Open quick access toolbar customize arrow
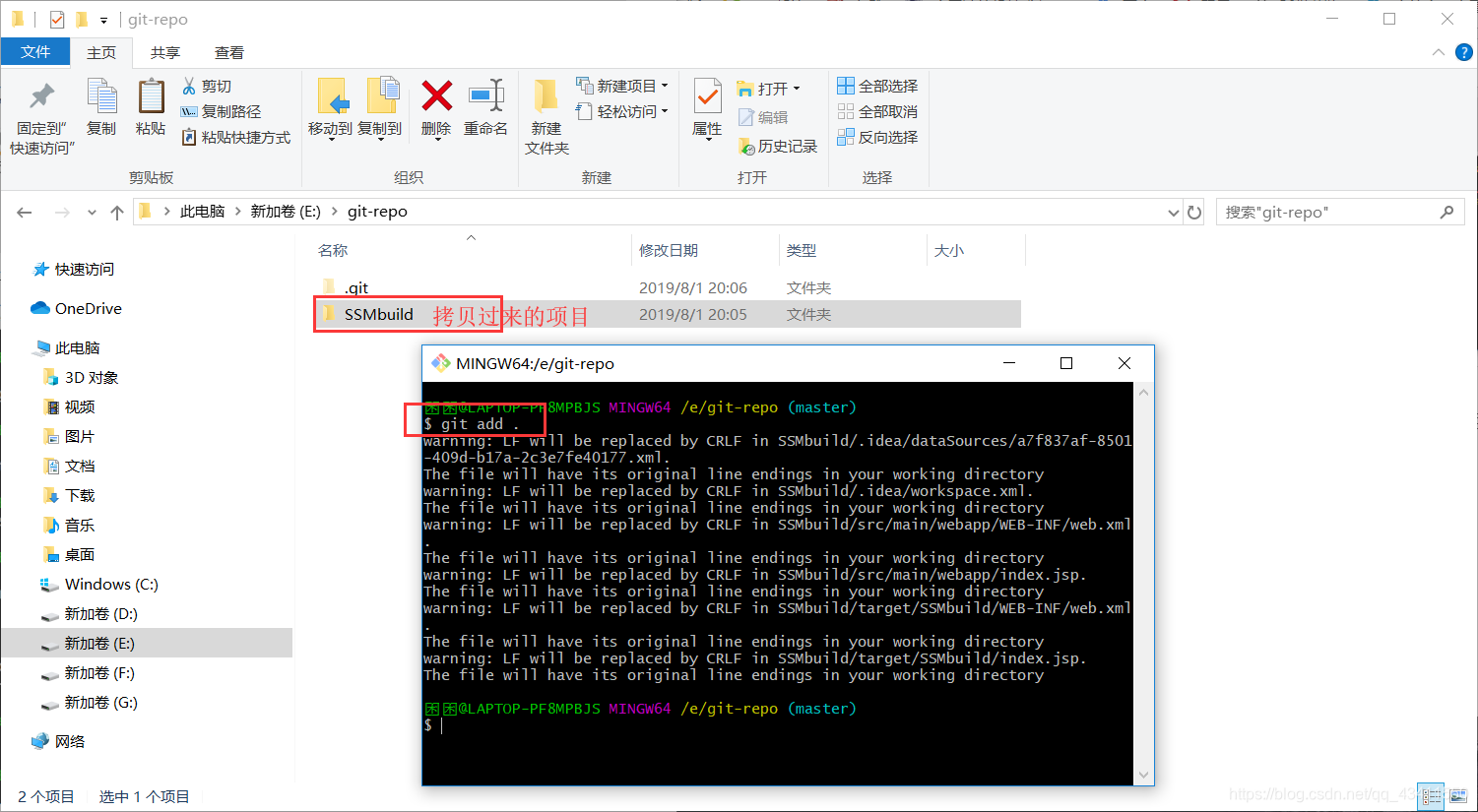The height and width of the screenshot is (812, 1478). click(103, 20)
